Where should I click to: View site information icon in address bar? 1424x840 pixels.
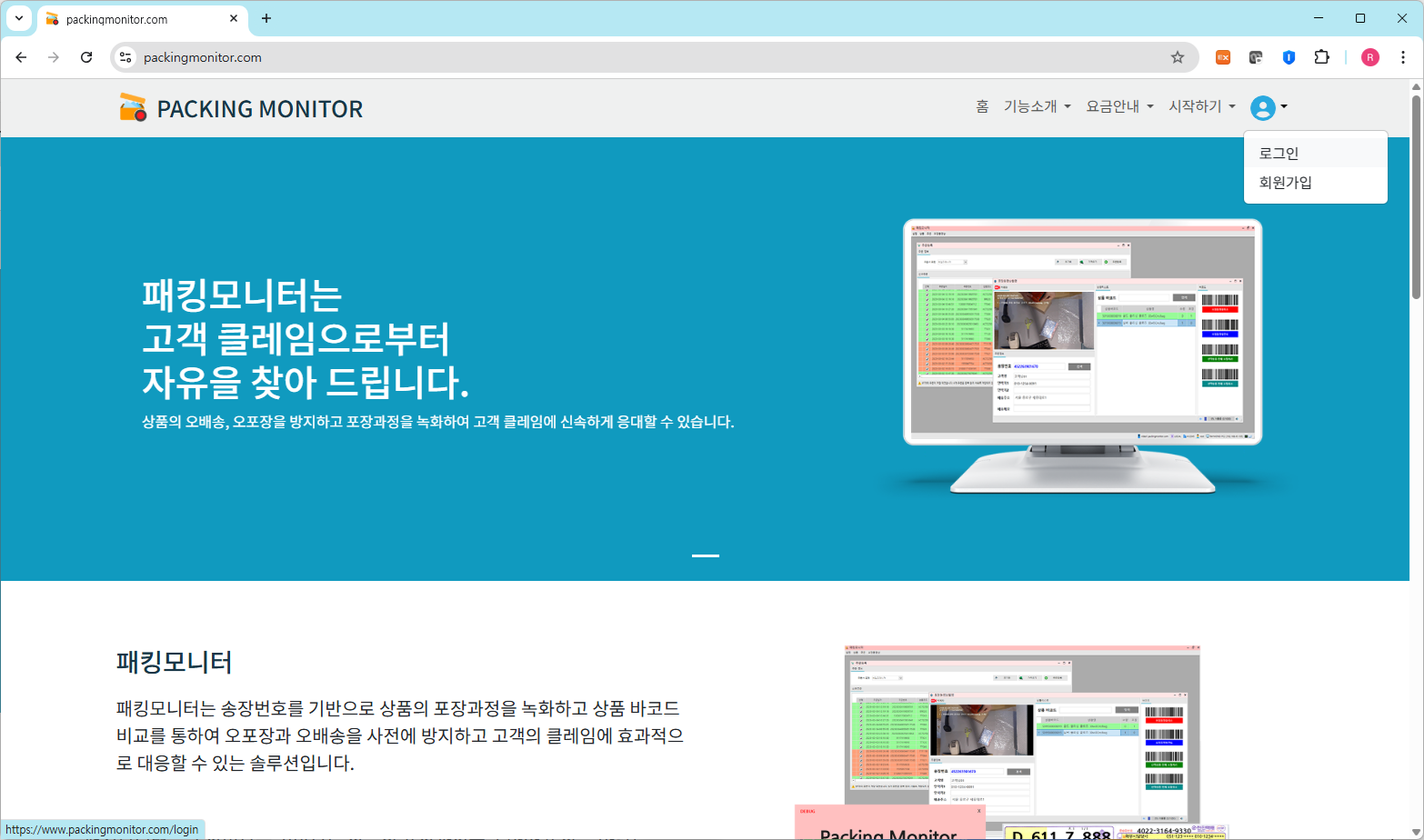point(126,57)
